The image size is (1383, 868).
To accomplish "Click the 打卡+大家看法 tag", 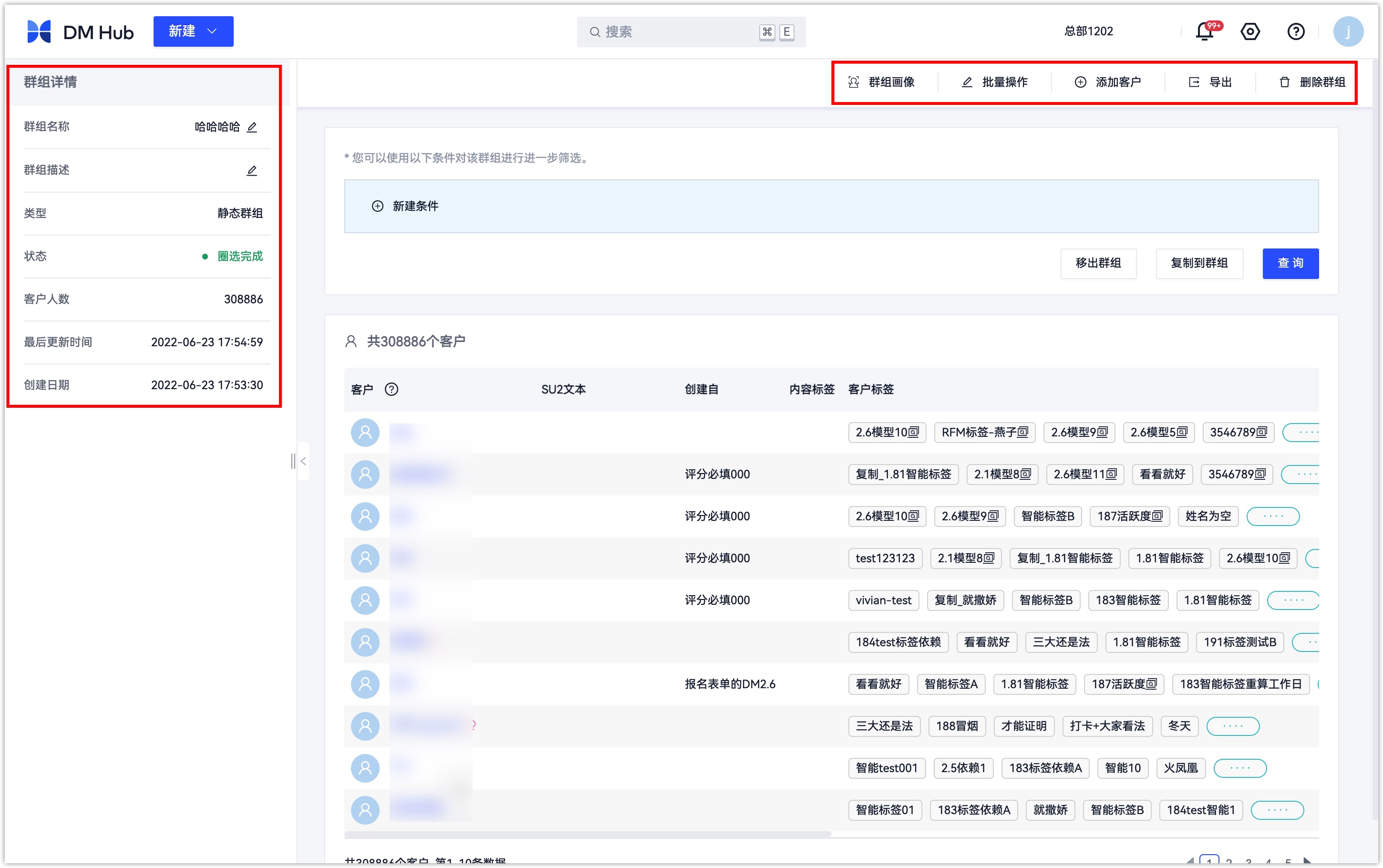I will [1107, 726].
